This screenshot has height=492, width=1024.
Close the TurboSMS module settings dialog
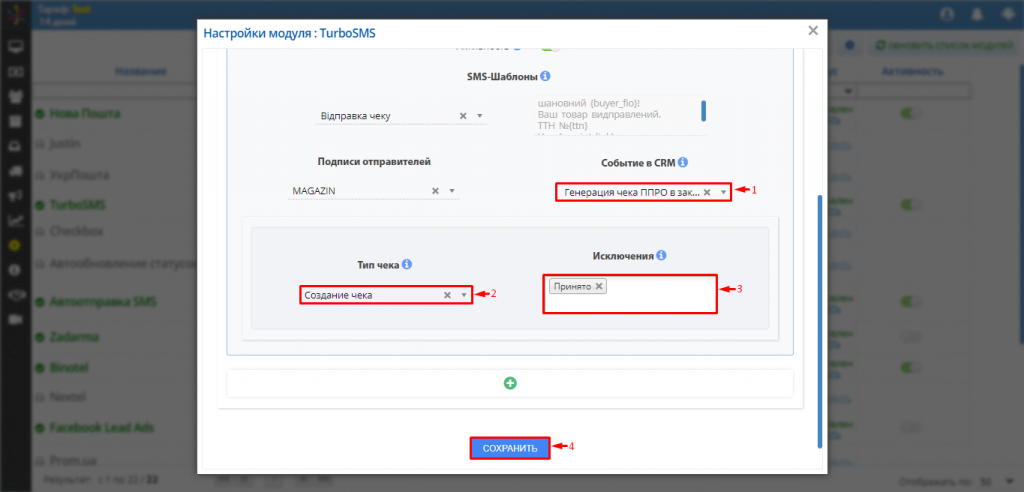coord(813,31)
